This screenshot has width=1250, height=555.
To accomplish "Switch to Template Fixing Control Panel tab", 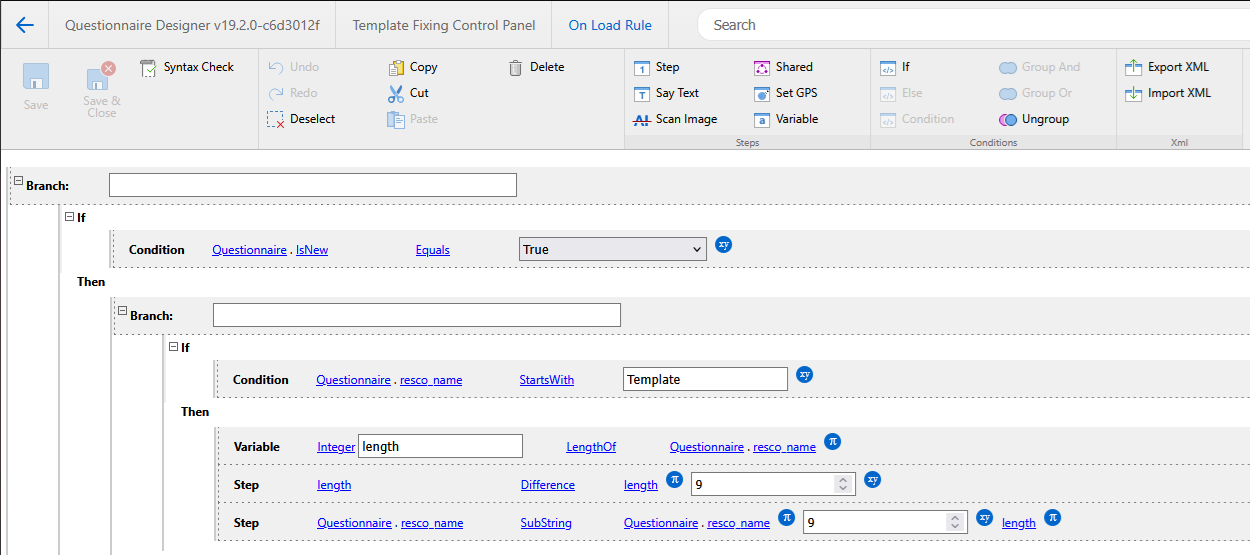I will point(444,25).
